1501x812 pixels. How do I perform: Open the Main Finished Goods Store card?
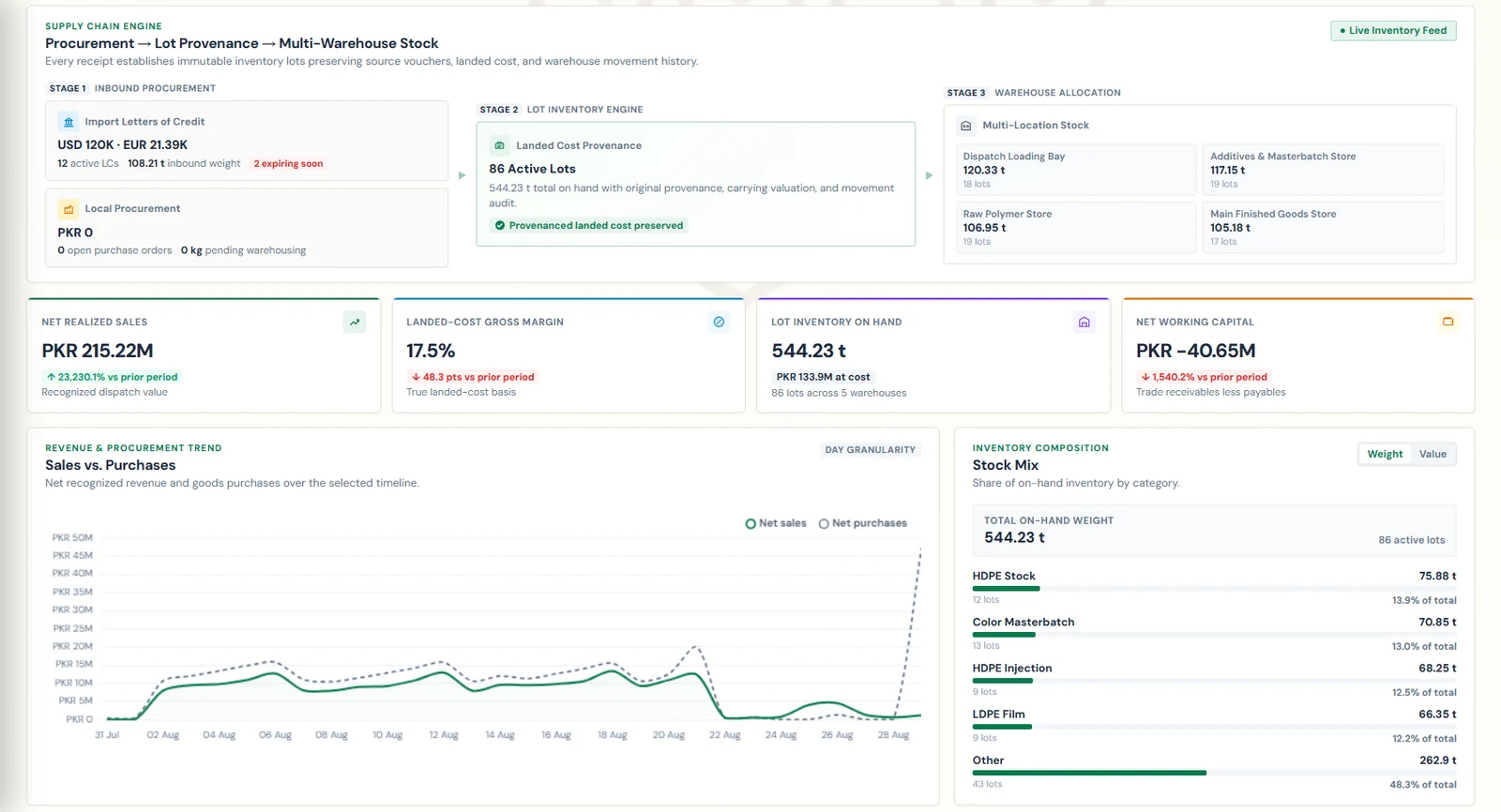(1324, 227)
